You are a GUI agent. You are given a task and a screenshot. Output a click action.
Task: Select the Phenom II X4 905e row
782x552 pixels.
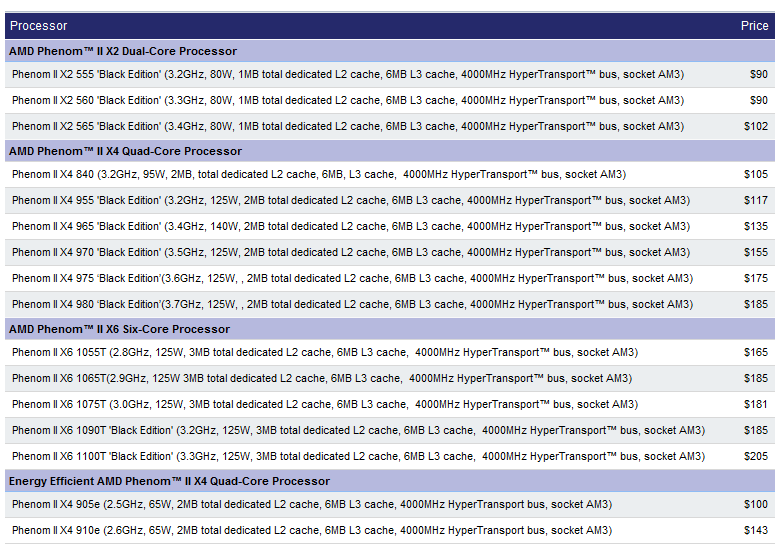click(x=390, y=505)
